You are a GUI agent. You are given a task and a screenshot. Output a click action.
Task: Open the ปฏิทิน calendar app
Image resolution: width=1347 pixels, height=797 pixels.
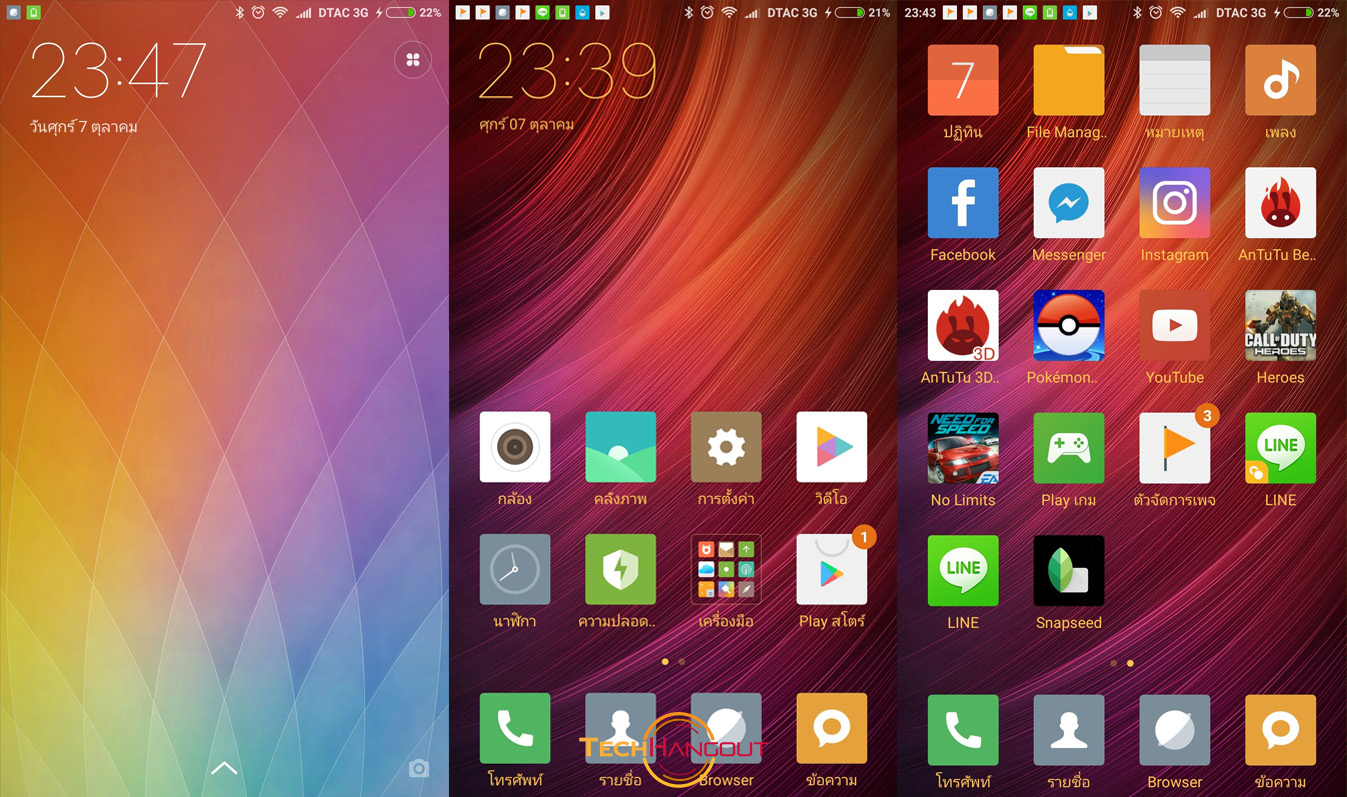(963, 80)
